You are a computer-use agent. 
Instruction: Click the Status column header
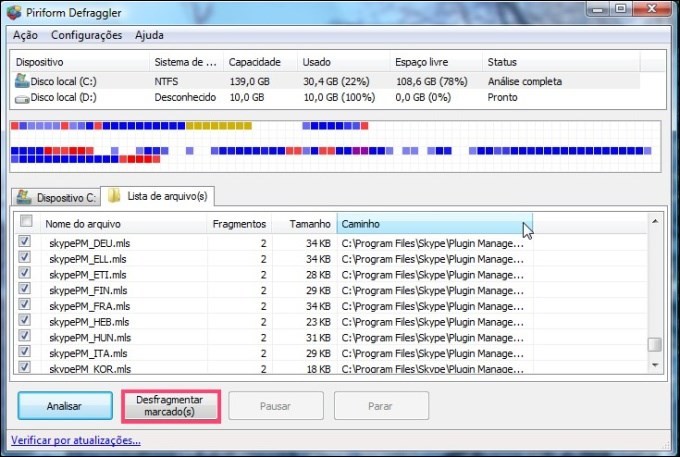tap(561, 62)
